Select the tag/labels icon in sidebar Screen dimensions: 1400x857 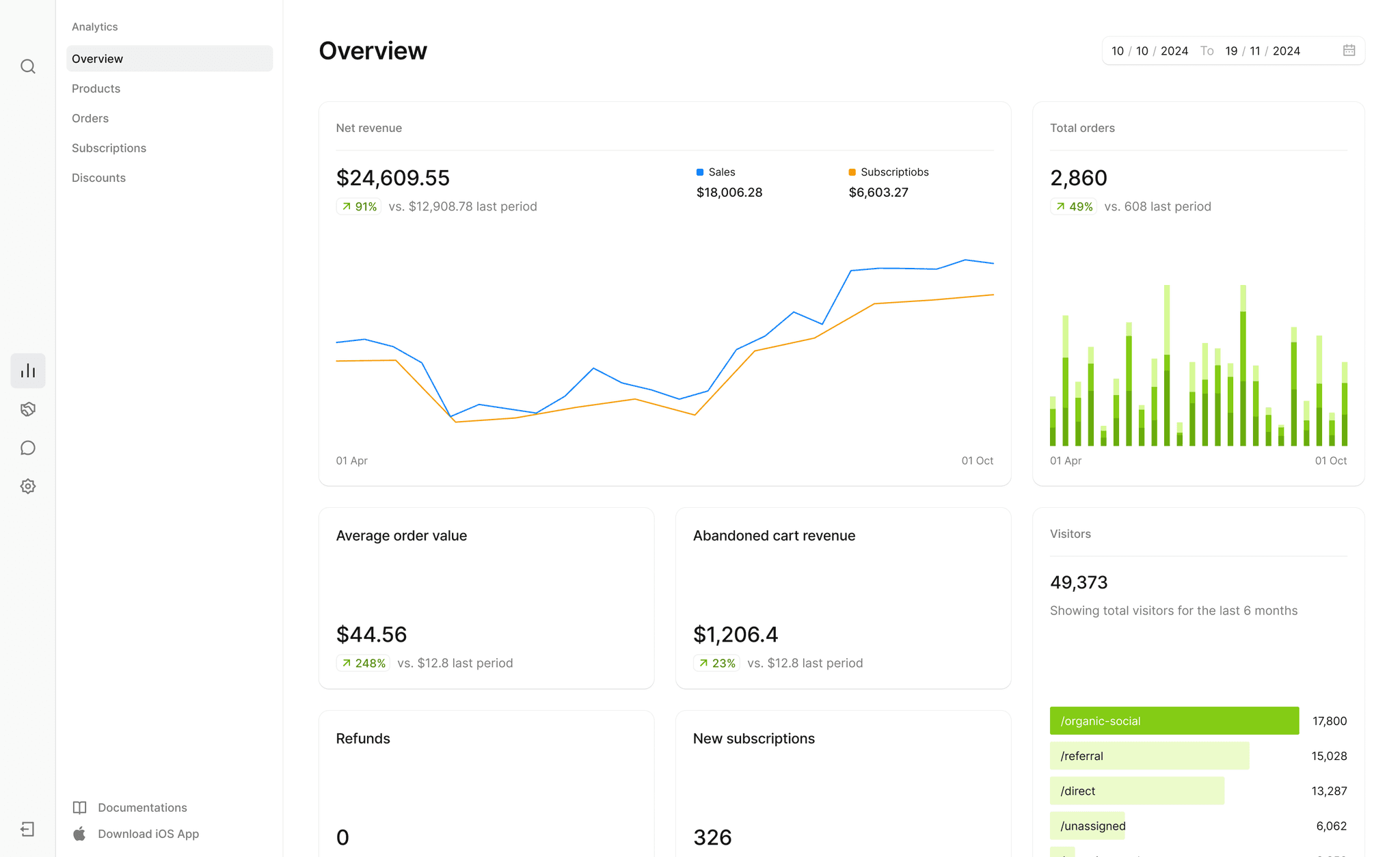click(x=28, y=409)
